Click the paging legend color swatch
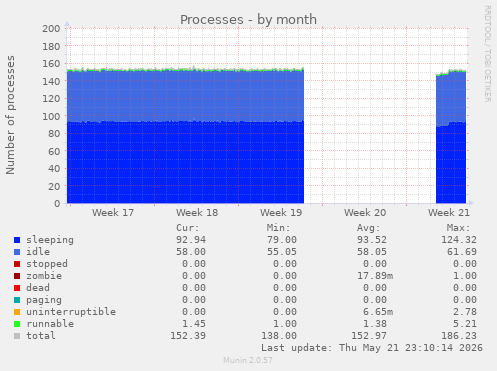Screen dimensions: 497x371 tap(17, 300)
